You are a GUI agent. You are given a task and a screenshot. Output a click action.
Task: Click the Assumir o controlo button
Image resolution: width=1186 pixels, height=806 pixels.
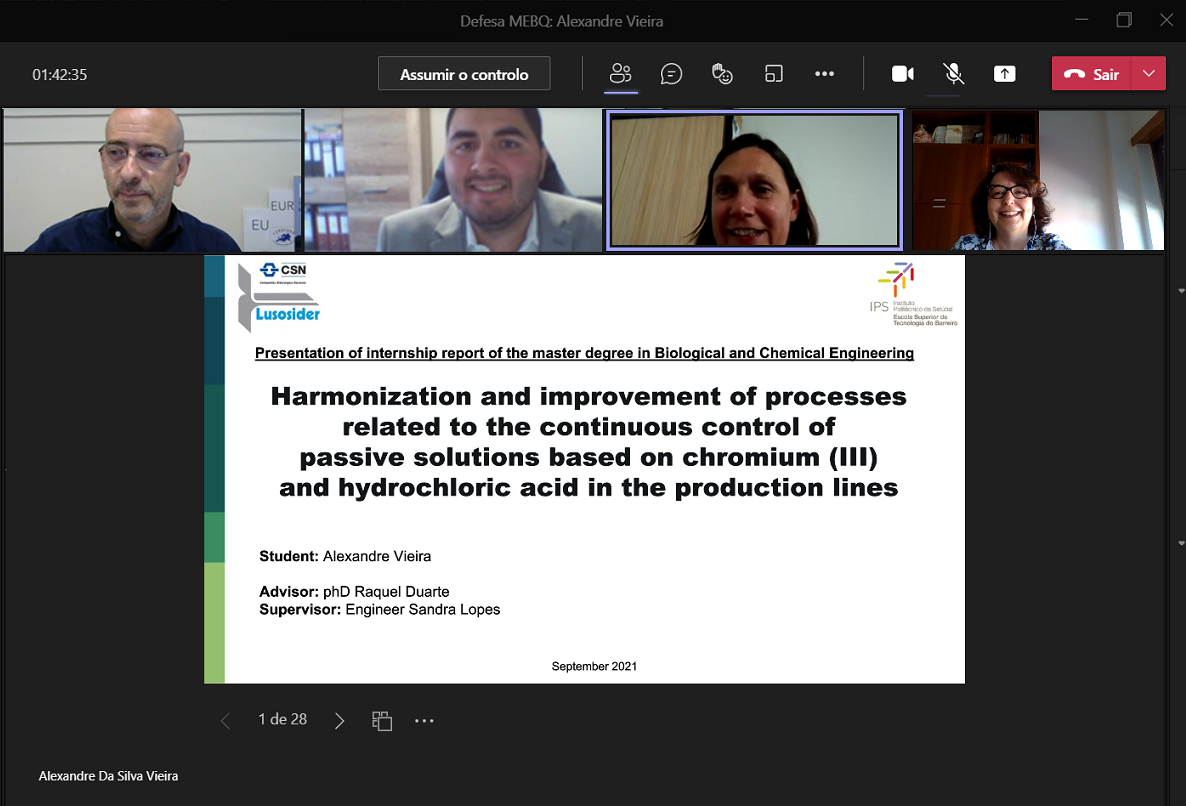(x=464, y=74)
